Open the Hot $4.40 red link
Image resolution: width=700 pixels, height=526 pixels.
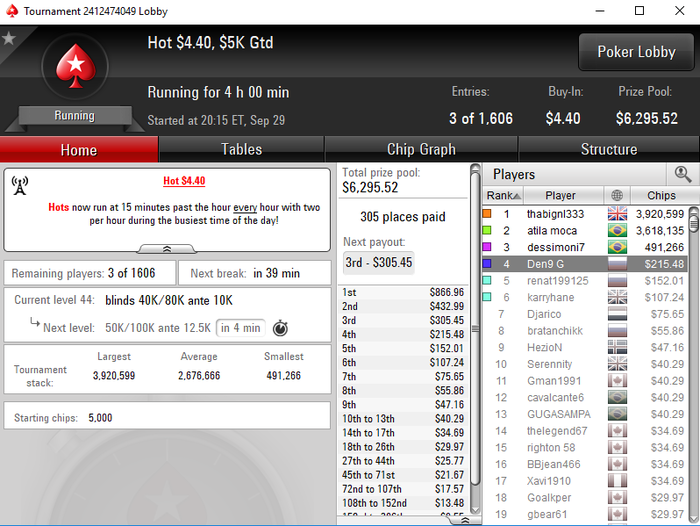click(184, 181)
